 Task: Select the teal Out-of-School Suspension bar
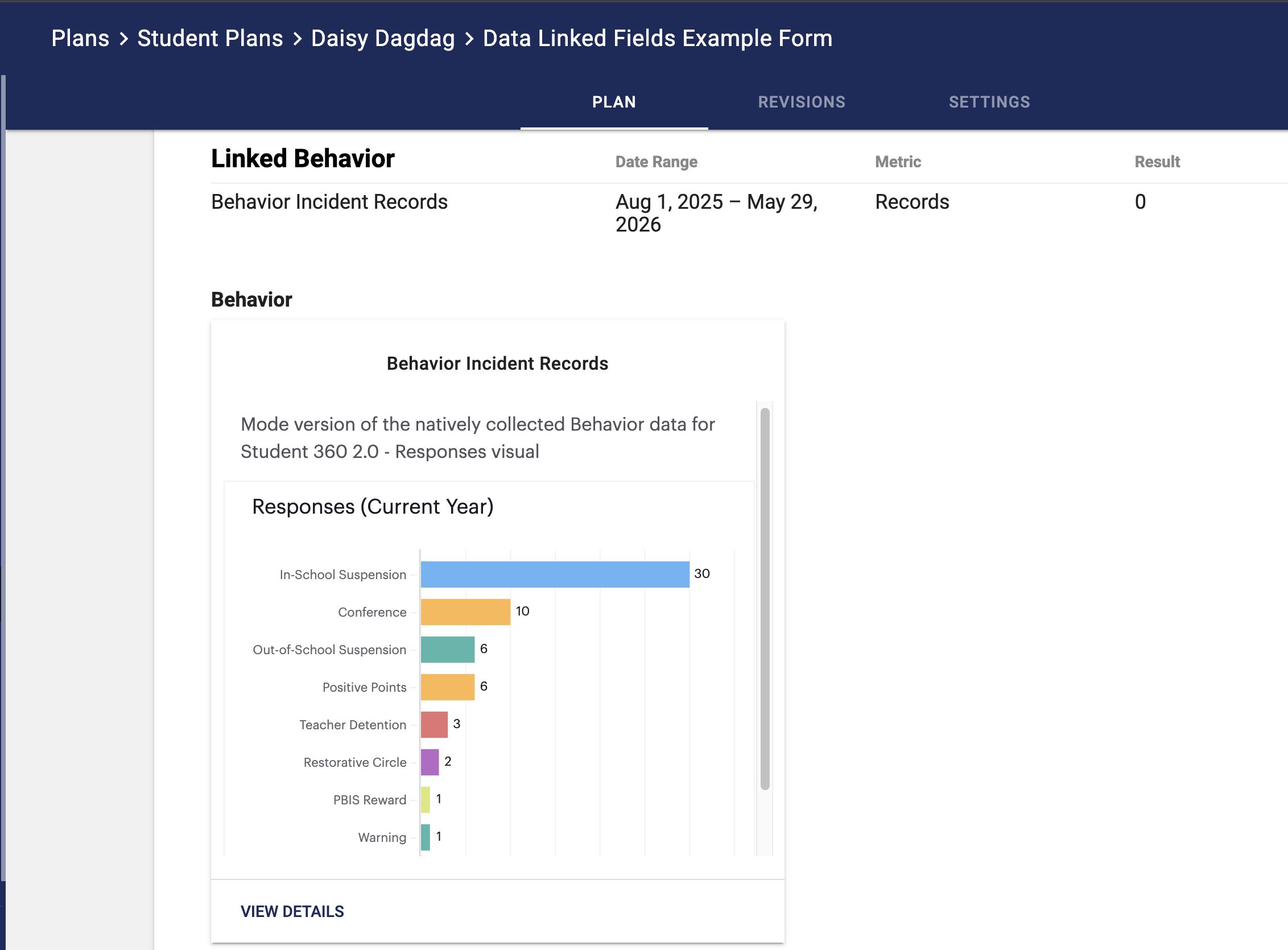click(447, 649)
